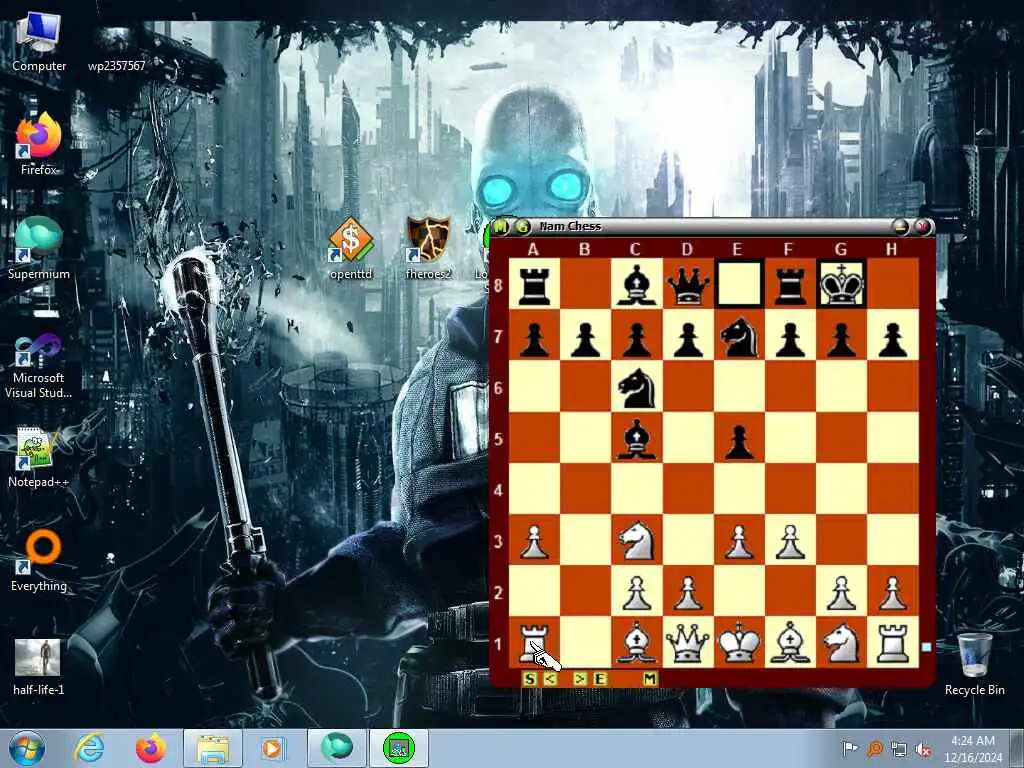The width and height of the screenshot is (1024, 768).
Task: Click the black rook on f8
Action: click(790, 284)
